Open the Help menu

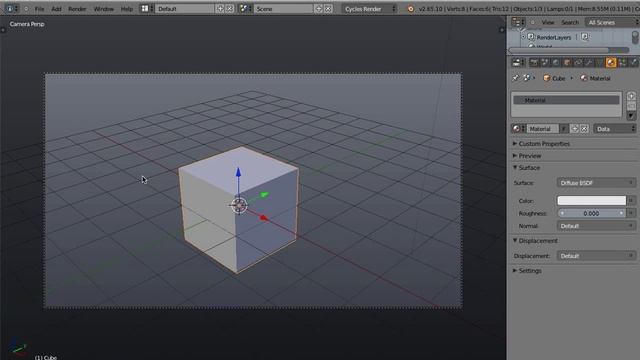tap(127, 9)
